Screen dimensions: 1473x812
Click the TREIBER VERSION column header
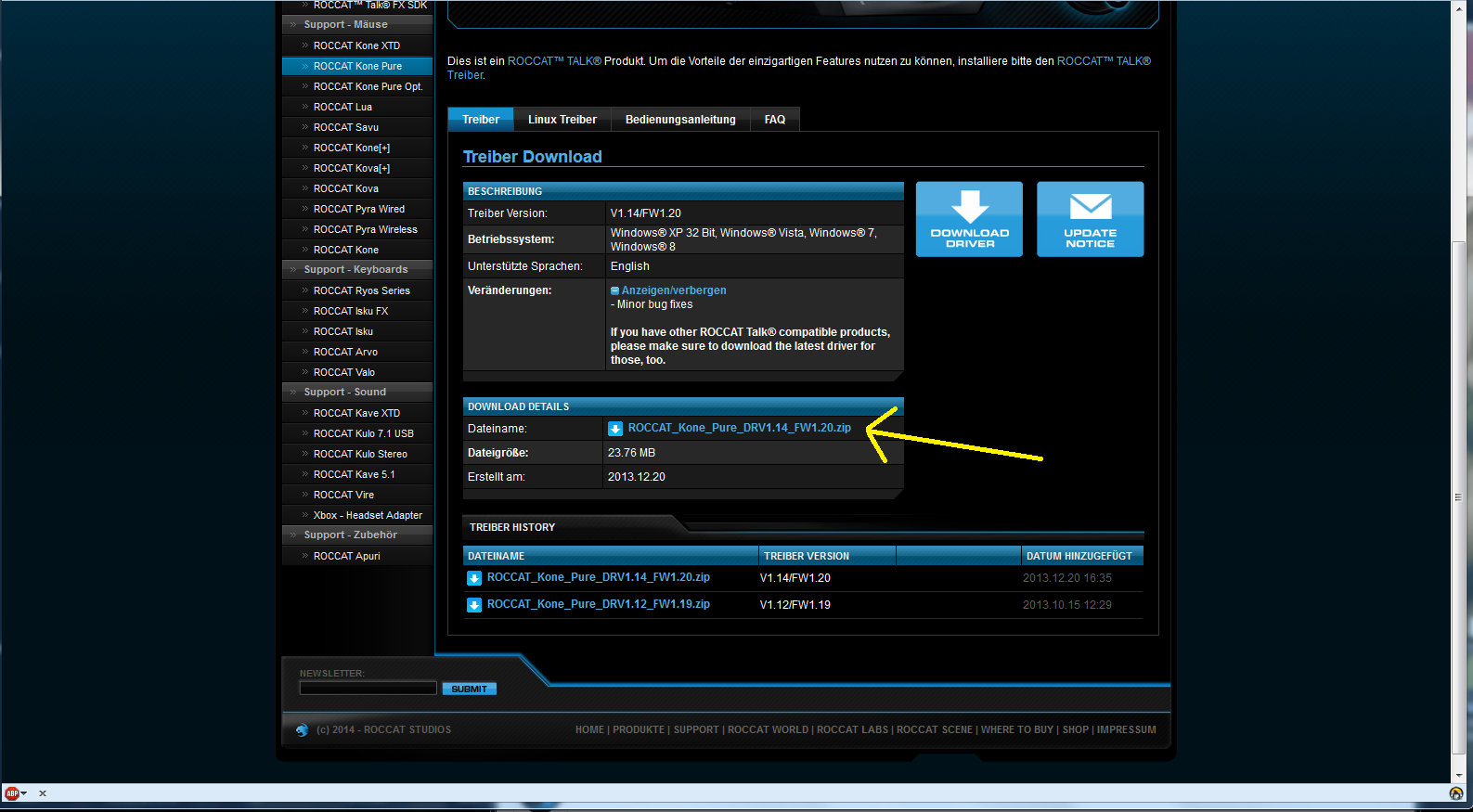[828, 556]
